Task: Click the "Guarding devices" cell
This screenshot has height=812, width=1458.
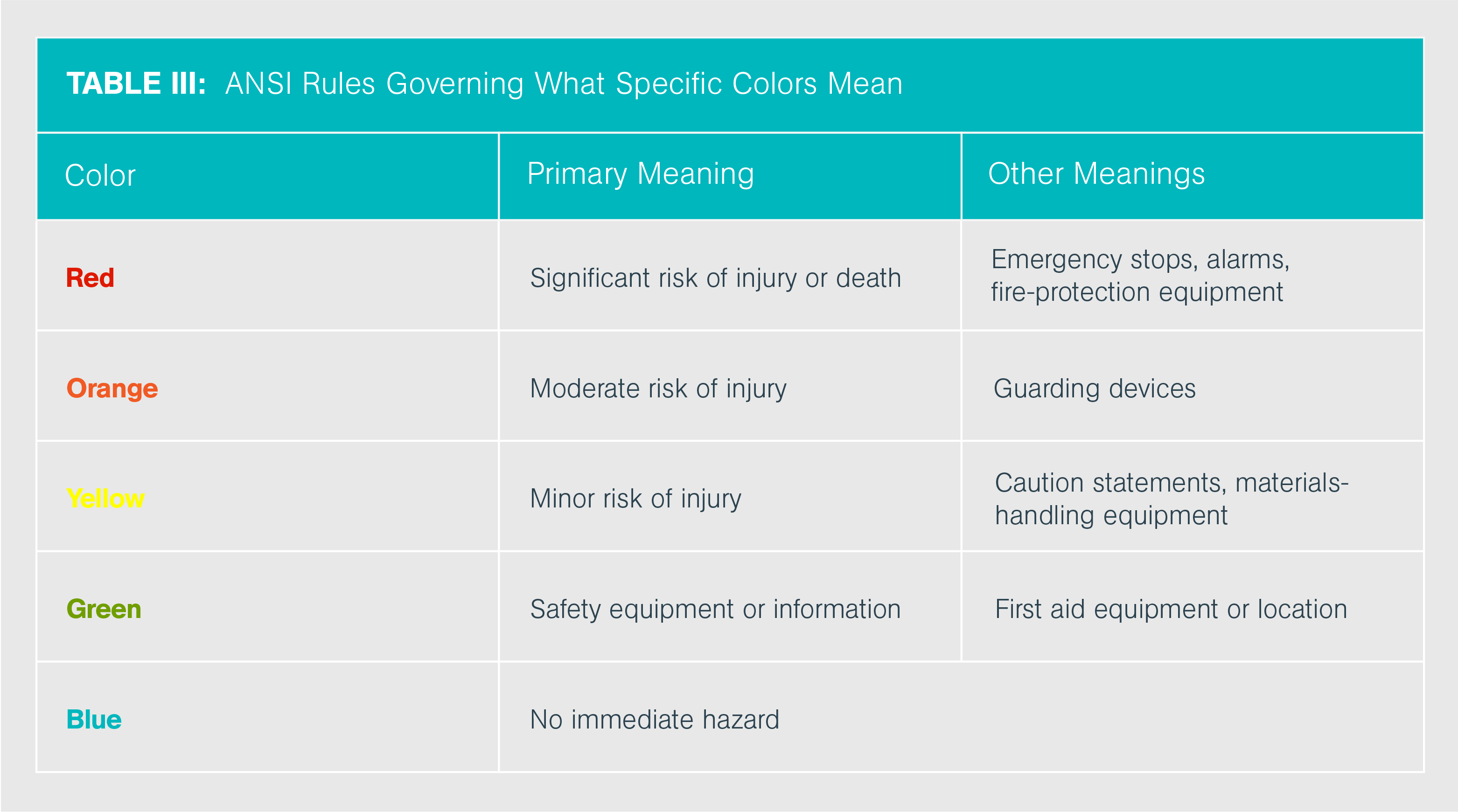Action: (x=1095, y=388)
